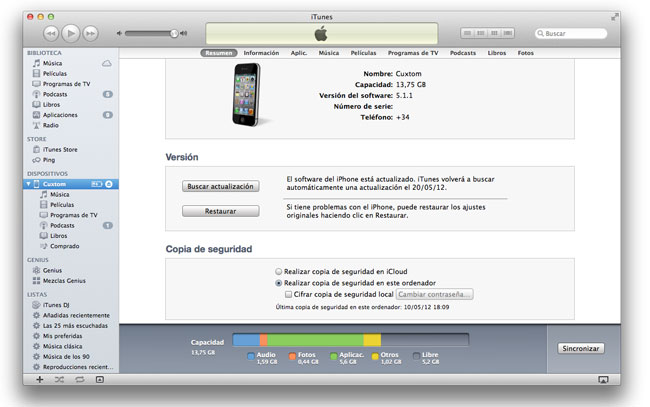Open the search magnifier options dropdown
This screenshot has height=407, width=650.
[540, 34]
